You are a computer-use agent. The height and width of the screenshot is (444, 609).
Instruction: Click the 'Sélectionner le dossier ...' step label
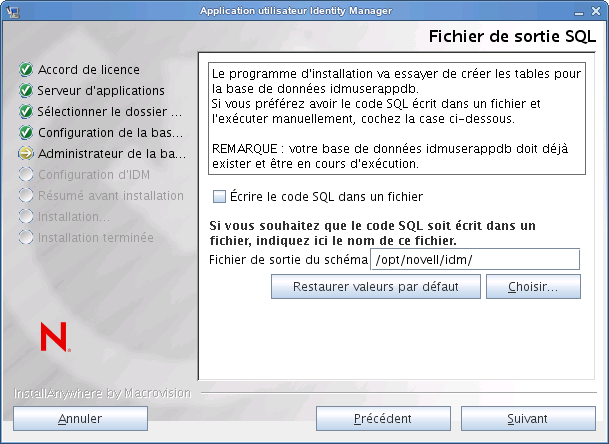click(110, 111)
